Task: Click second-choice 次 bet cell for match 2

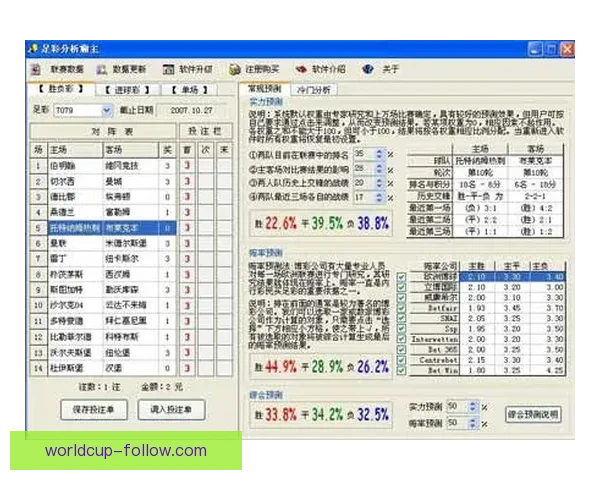Action: 206,181
